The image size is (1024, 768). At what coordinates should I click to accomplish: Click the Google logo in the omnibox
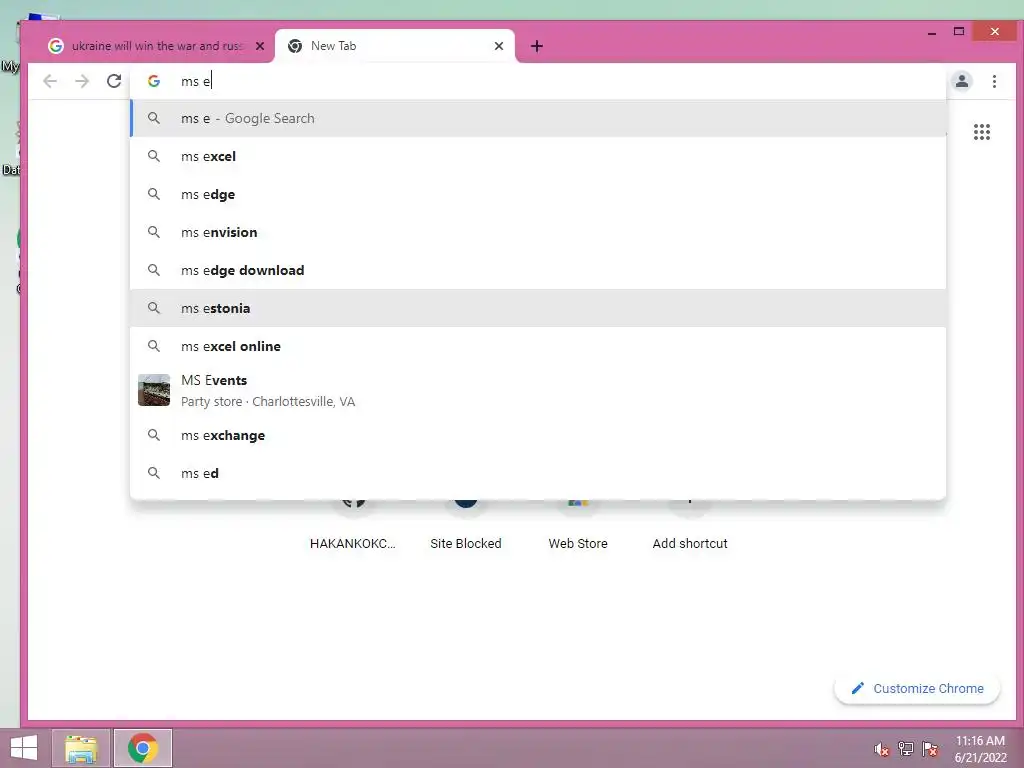click(154, 81)
